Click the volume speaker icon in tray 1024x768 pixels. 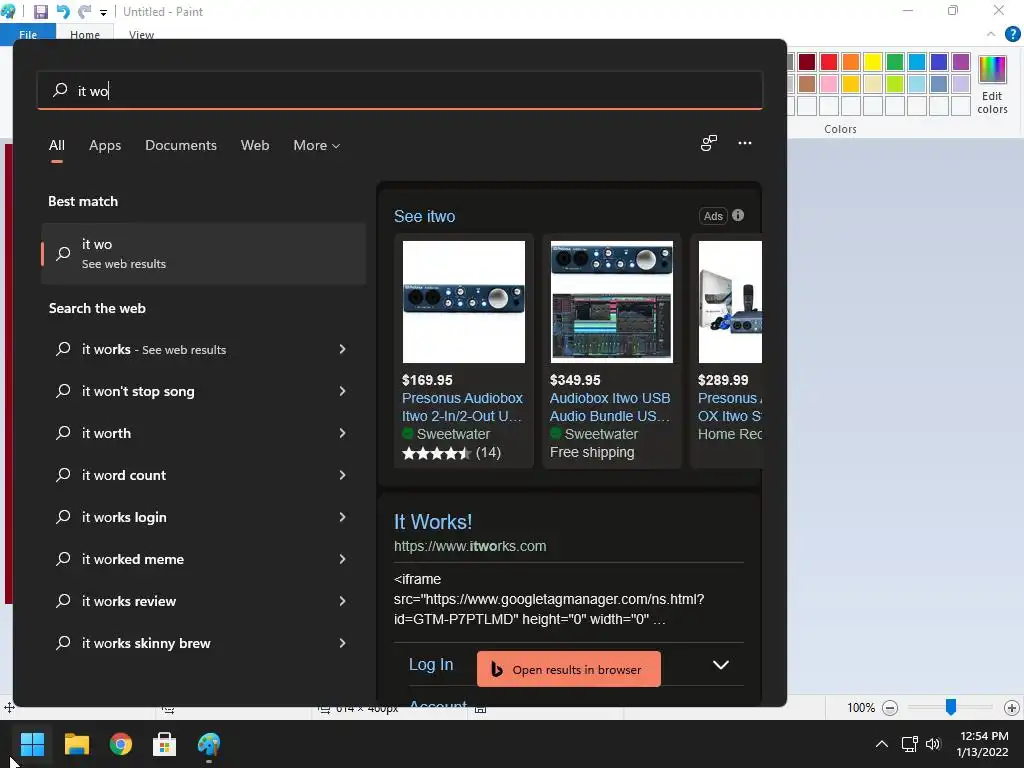933,744
